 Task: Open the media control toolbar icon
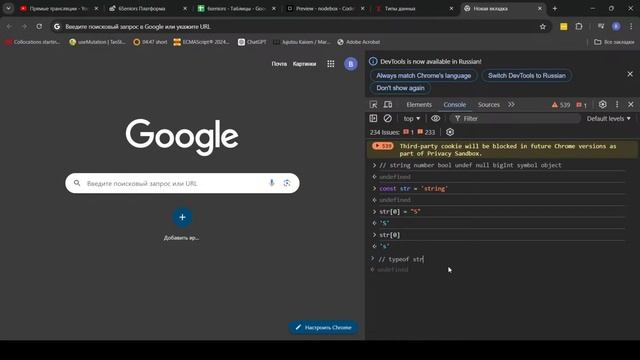click(601, 27)
